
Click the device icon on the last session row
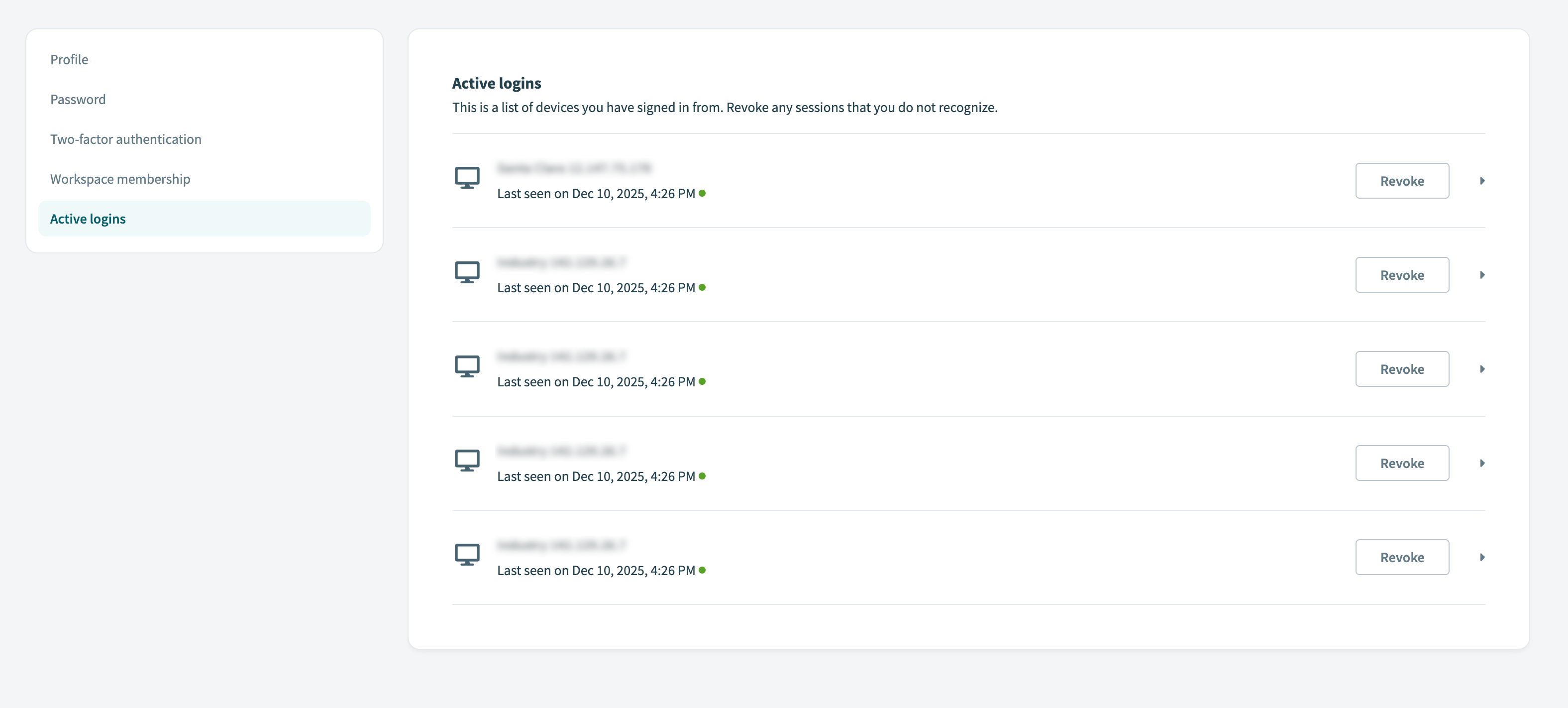coord(467,555)
